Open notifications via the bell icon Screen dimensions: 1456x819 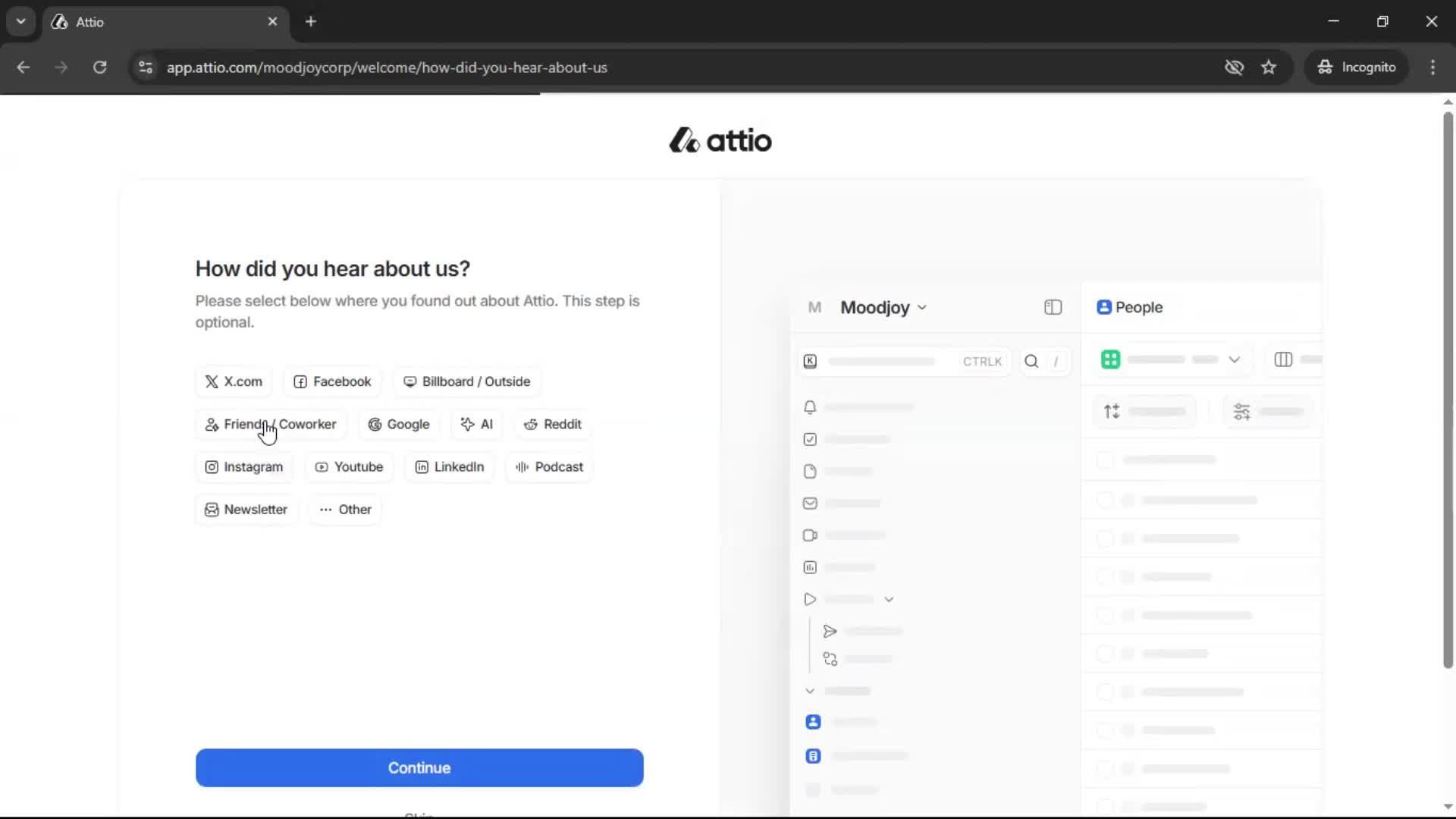pos(810,406)
